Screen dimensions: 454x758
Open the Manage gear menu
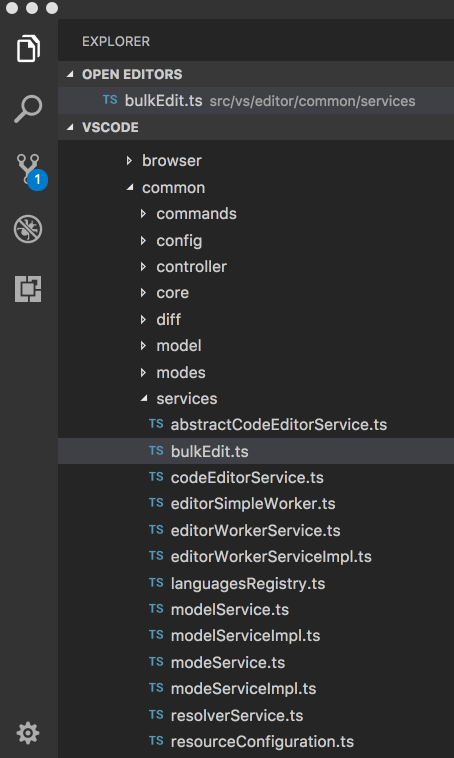pyautogui.click(x=28, y=733)
